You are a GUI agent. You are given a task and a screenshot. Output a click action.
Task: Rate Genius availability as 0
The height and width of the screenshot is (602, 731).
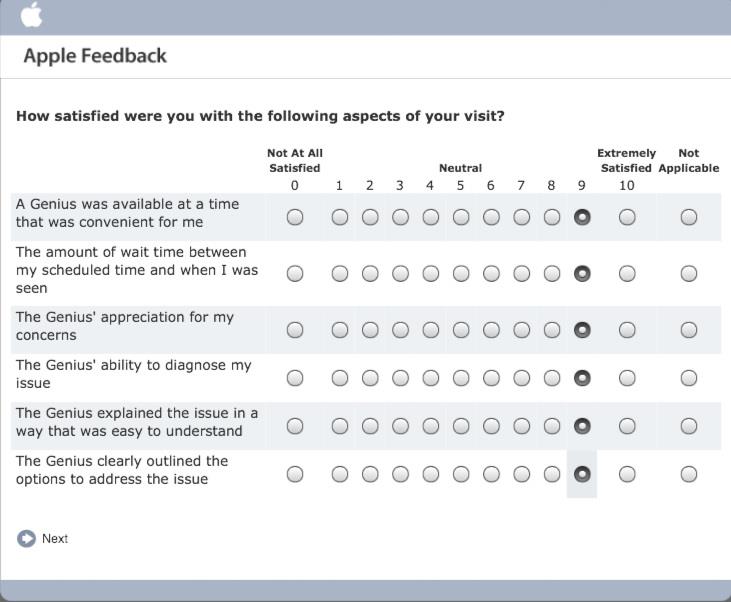295,217
